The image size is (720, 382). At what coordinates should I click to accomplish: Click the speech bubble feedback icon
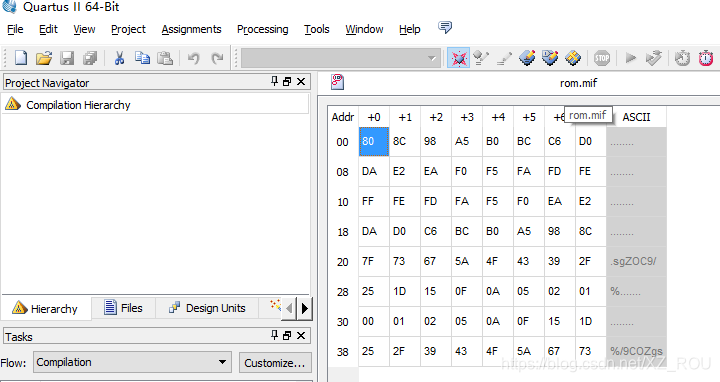tap(444, 28)
